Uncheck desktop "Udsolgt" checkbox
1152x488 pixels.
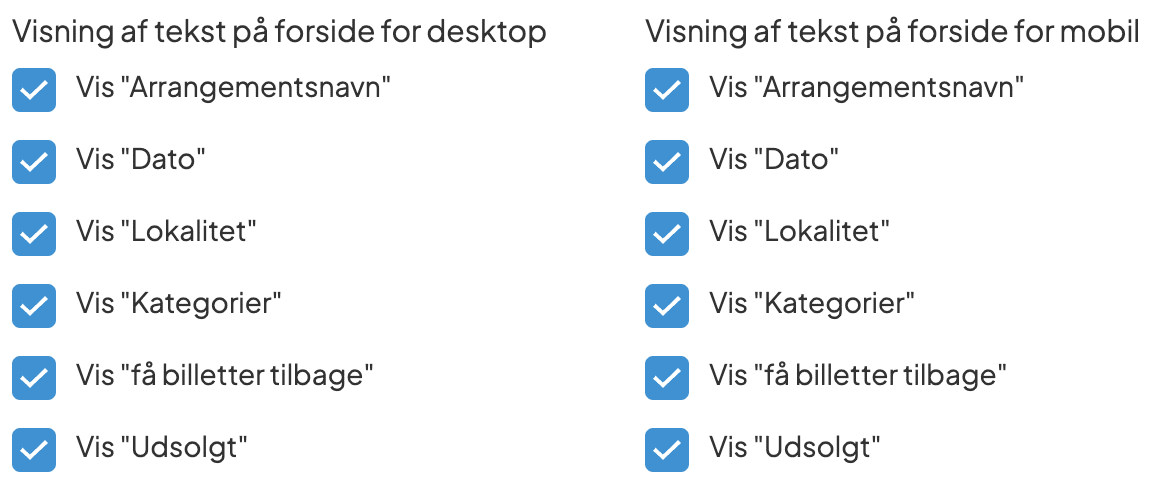click(x=34, y=450)
